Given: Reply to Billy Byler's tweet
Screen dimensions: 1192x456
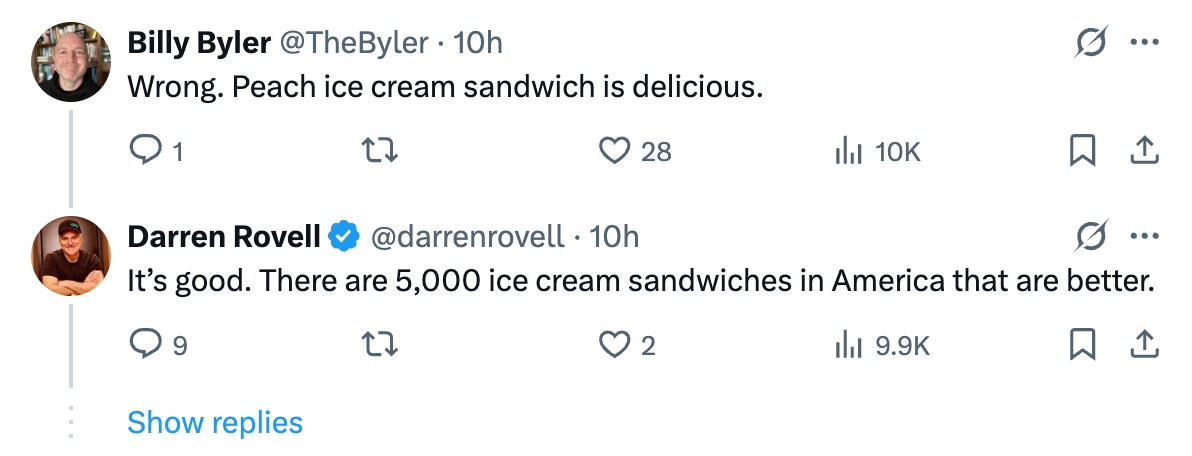Looking at the screenshot, I should (x=146, y=151).
